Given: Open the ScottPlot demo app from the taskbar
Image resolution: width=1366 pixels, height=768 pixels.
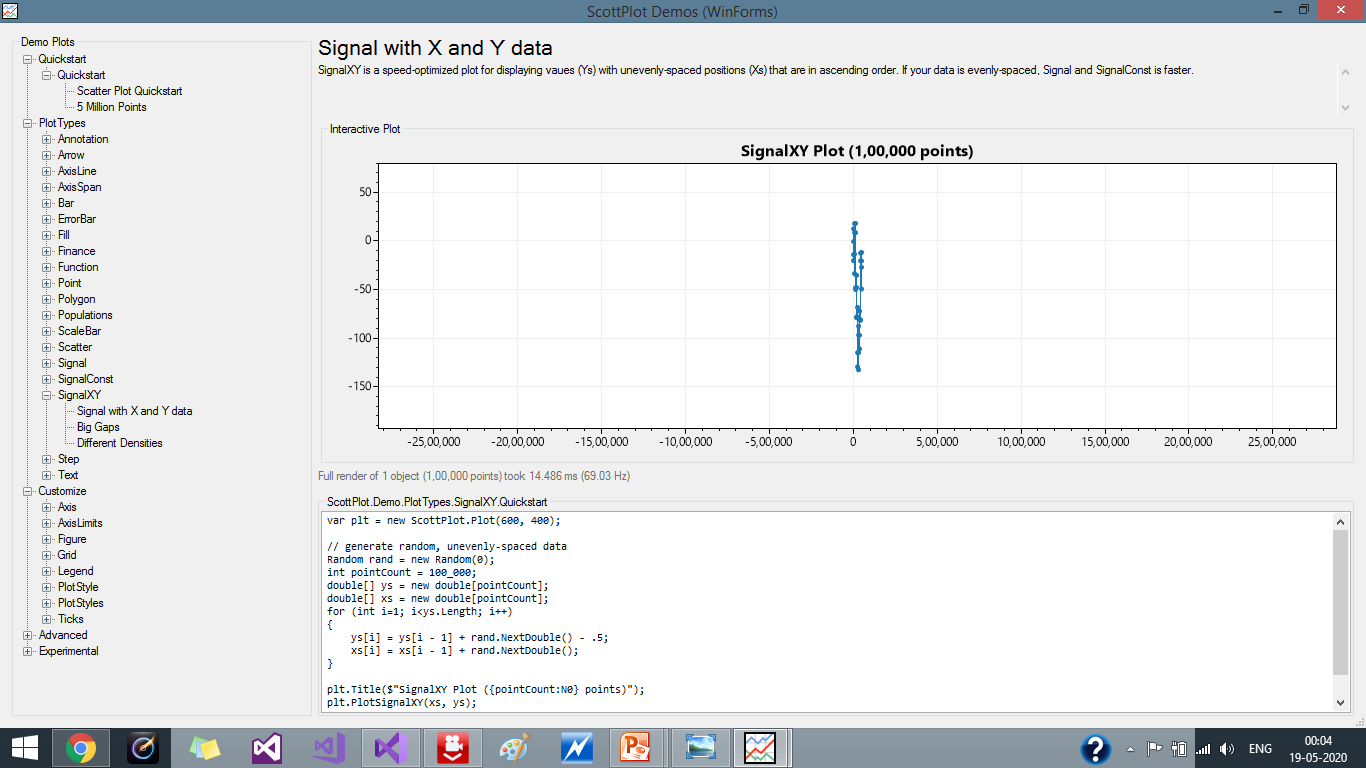Looking at the screenshot, I should pyautogui.click(x=759, y=747).
